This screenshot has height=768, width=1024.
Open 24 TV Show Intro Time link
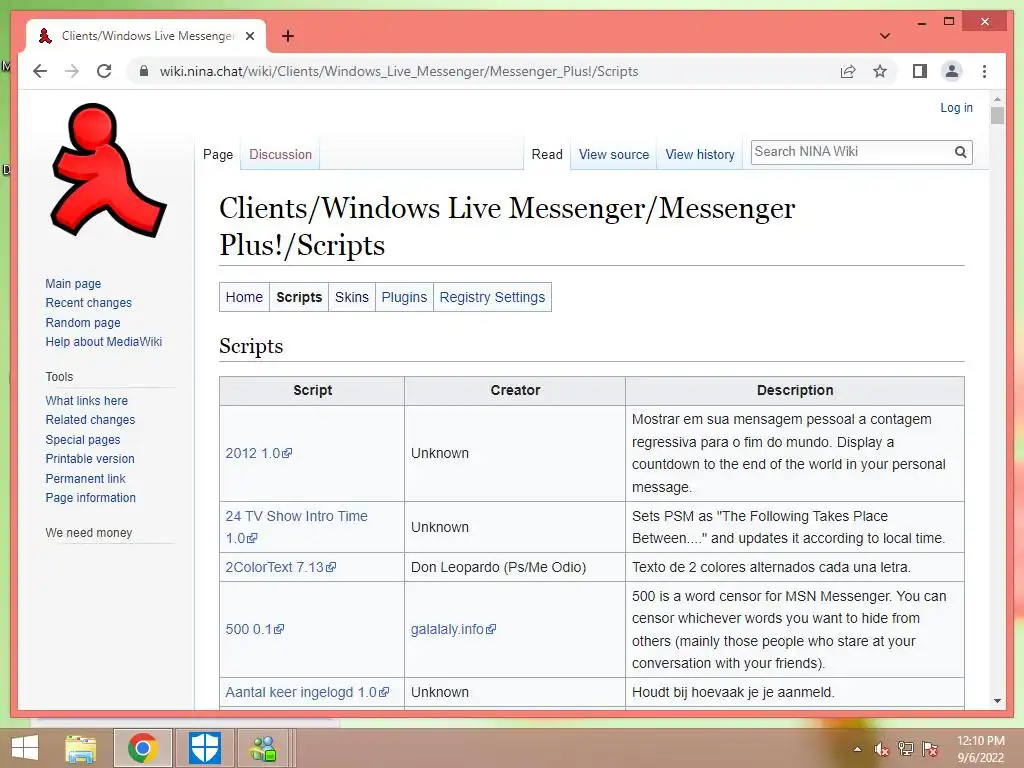tap(296, 527)
